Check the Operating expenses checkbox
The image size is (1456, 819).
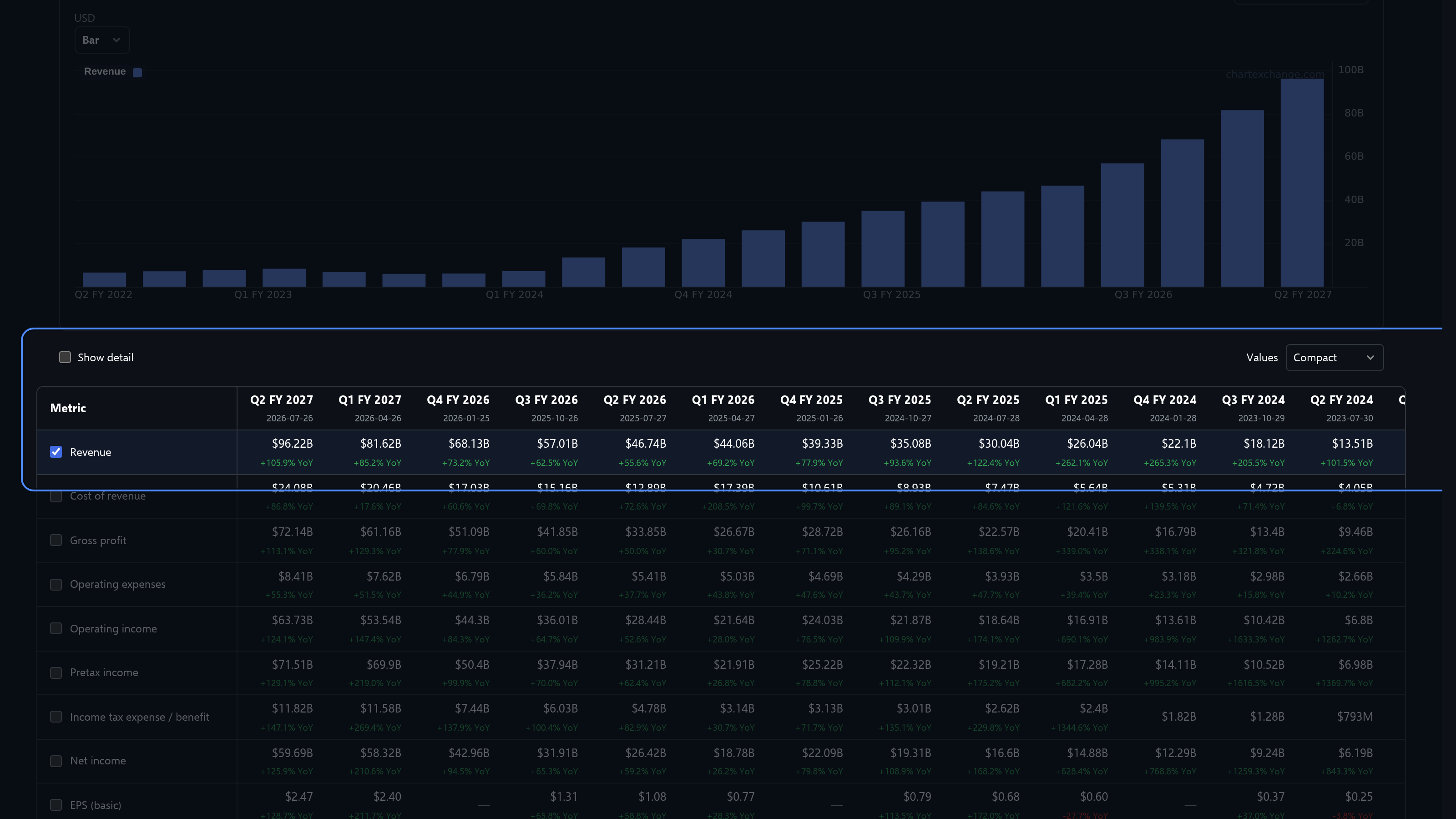pyautogui.click(x=56, y=584)
